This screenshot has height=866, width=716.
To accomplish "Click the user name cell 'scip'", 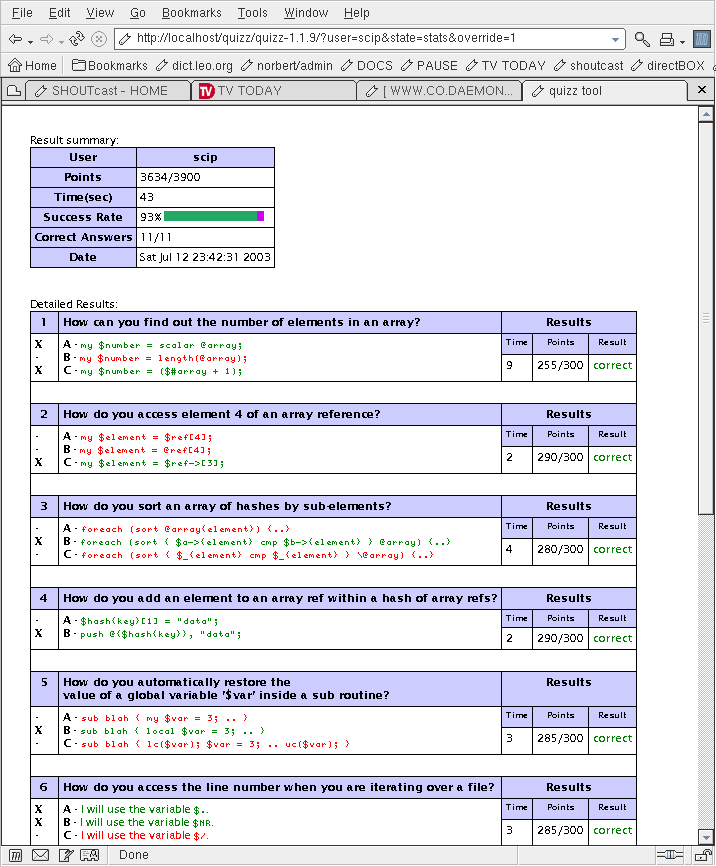I will click(205, 157).
